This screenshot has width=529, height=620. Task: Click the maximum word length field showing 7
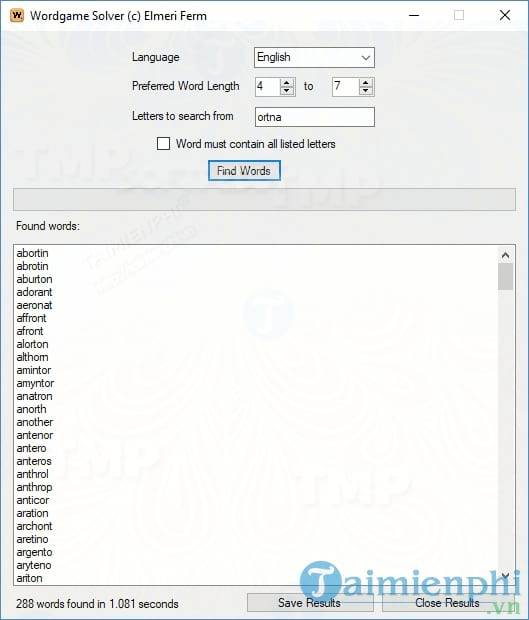[346, 86]
